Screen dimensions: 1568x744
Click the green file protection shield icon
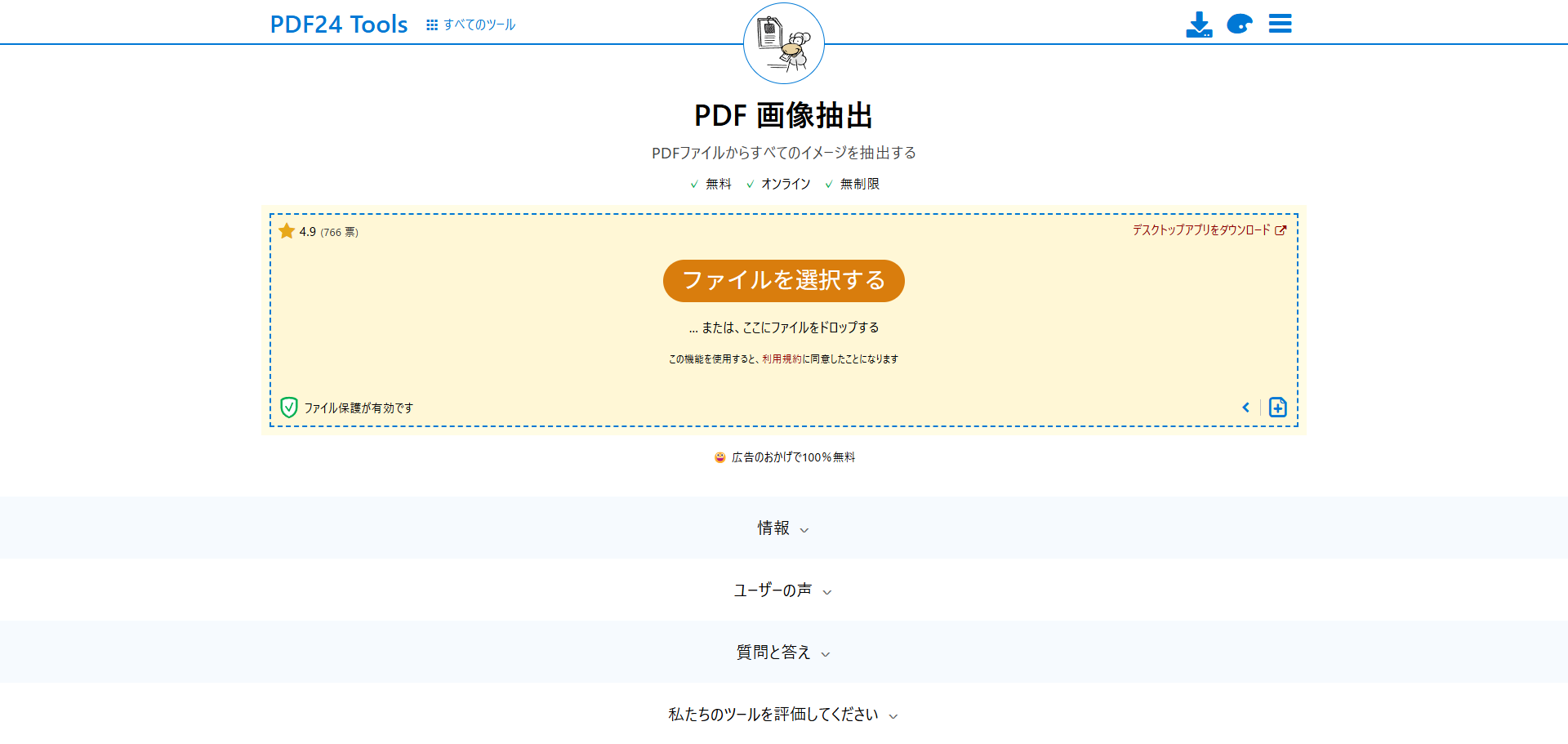(x=289, y=408)
